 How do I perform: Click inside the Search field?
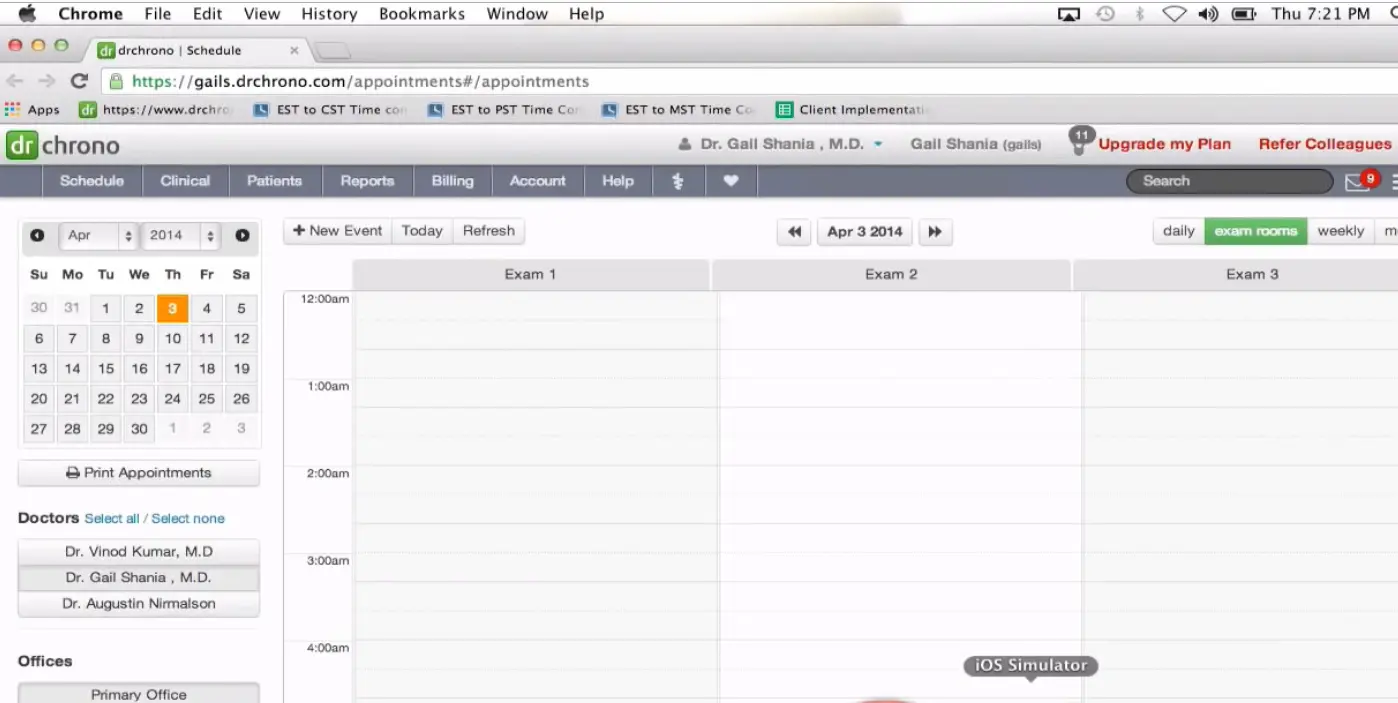point(1228,181)
